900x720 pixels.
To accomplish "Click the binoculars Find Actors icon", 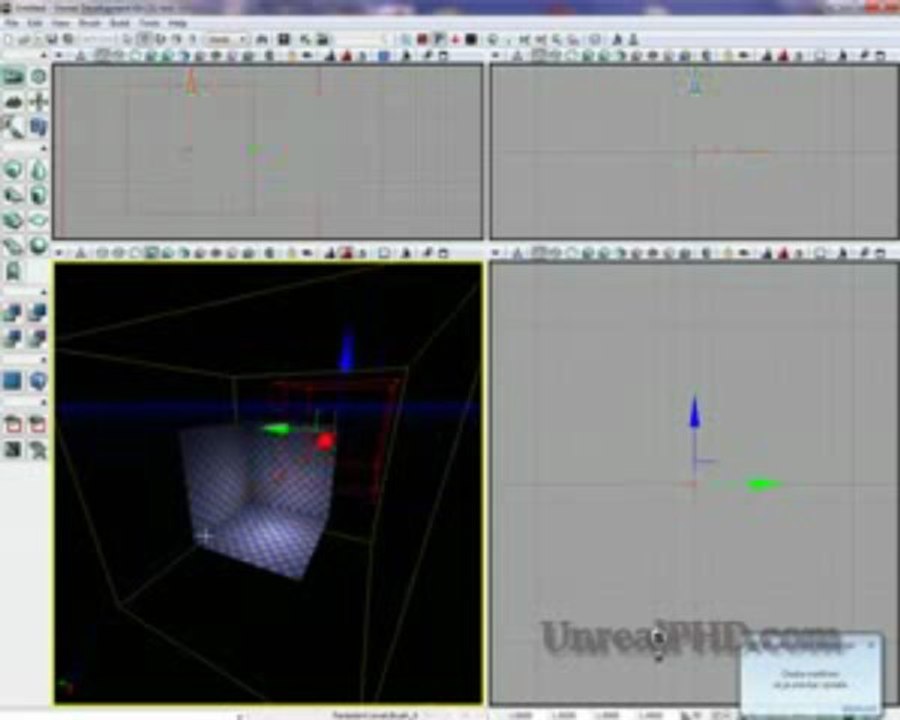I will (x=261, y=40).
